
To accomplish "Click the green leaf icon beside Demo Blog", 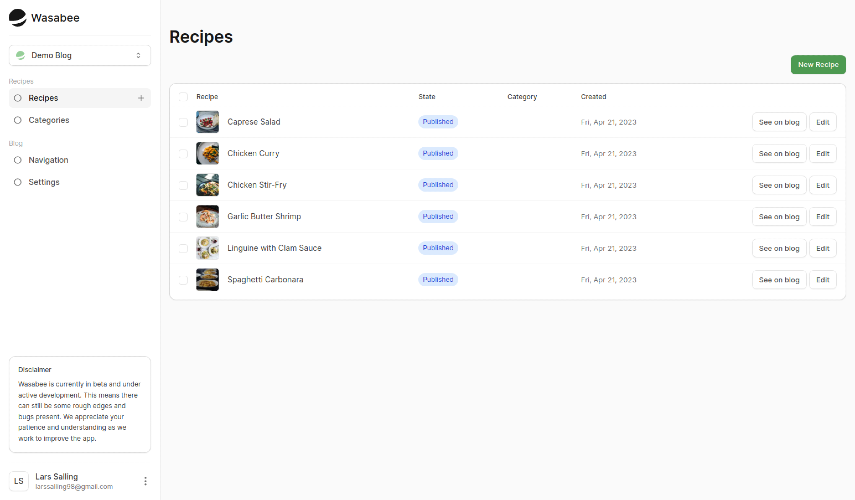I will pyautogui.click(x=21, y=55).
